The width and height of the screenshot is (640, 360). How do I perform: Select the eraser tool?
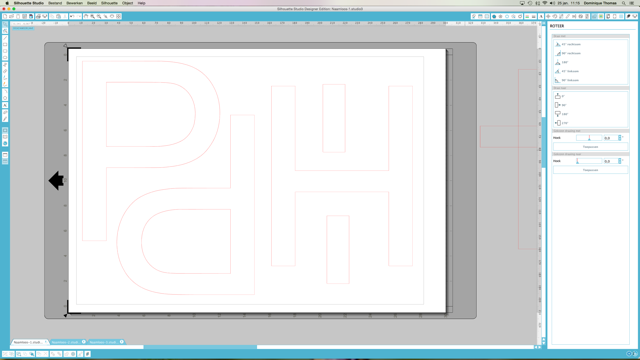(5, 71)
